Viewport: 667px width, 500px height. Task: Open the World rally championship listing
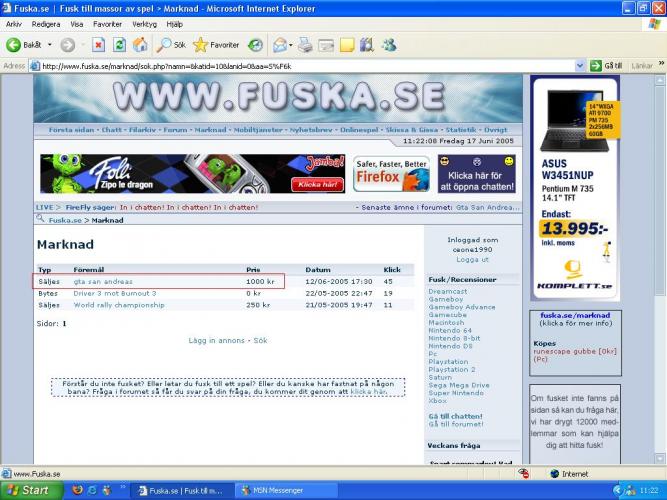[119, 305]
